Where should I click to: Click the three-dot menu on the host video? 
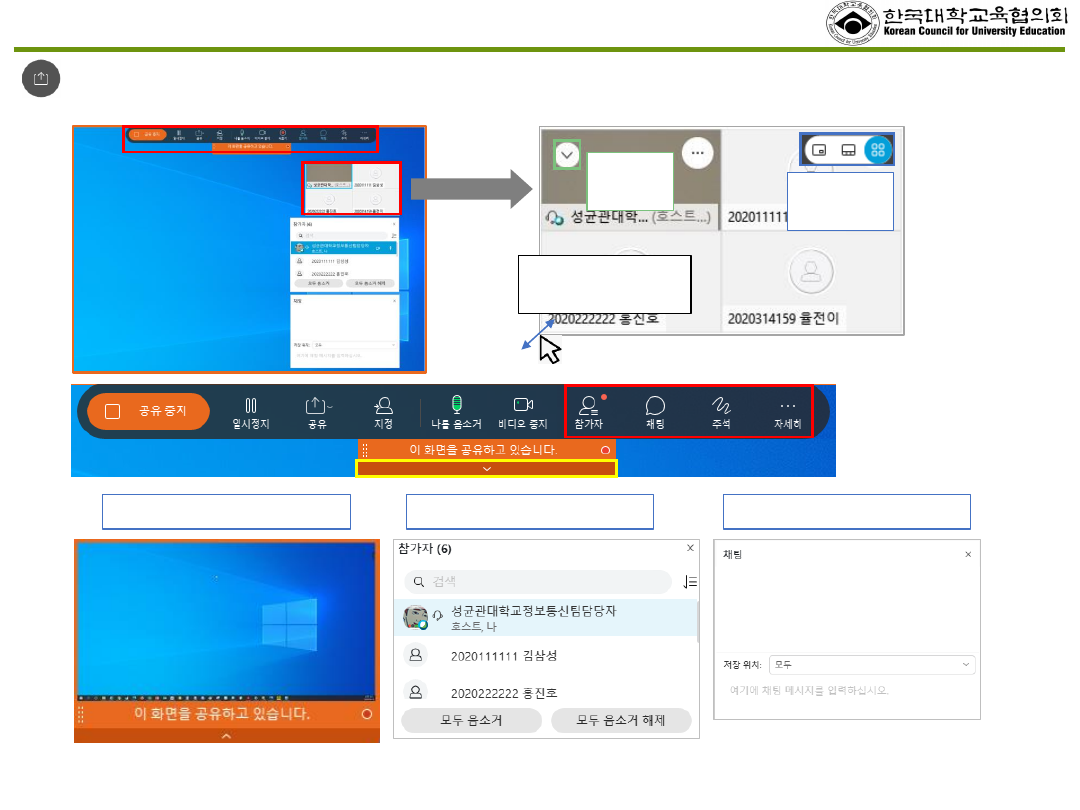[x=698, y=153]
